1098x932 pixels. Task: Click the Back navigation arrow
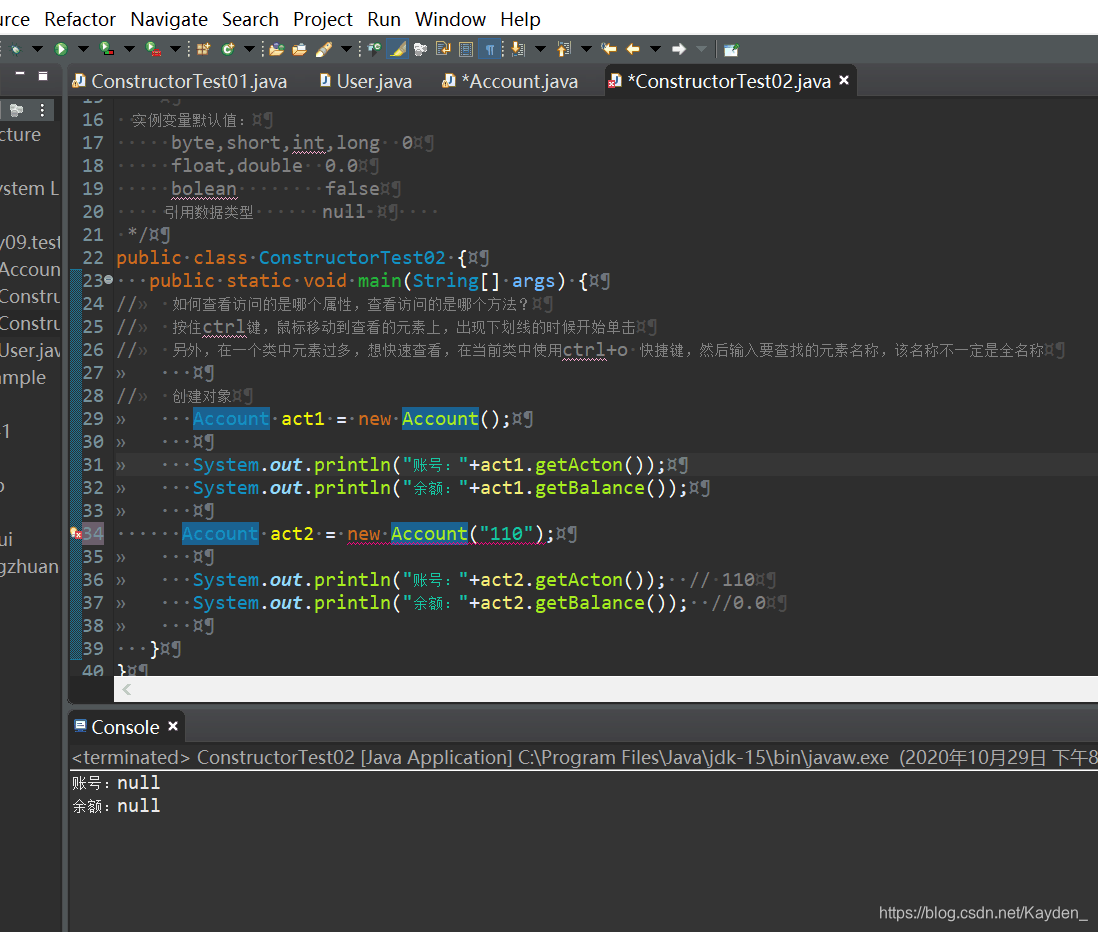tap(633, 49)
